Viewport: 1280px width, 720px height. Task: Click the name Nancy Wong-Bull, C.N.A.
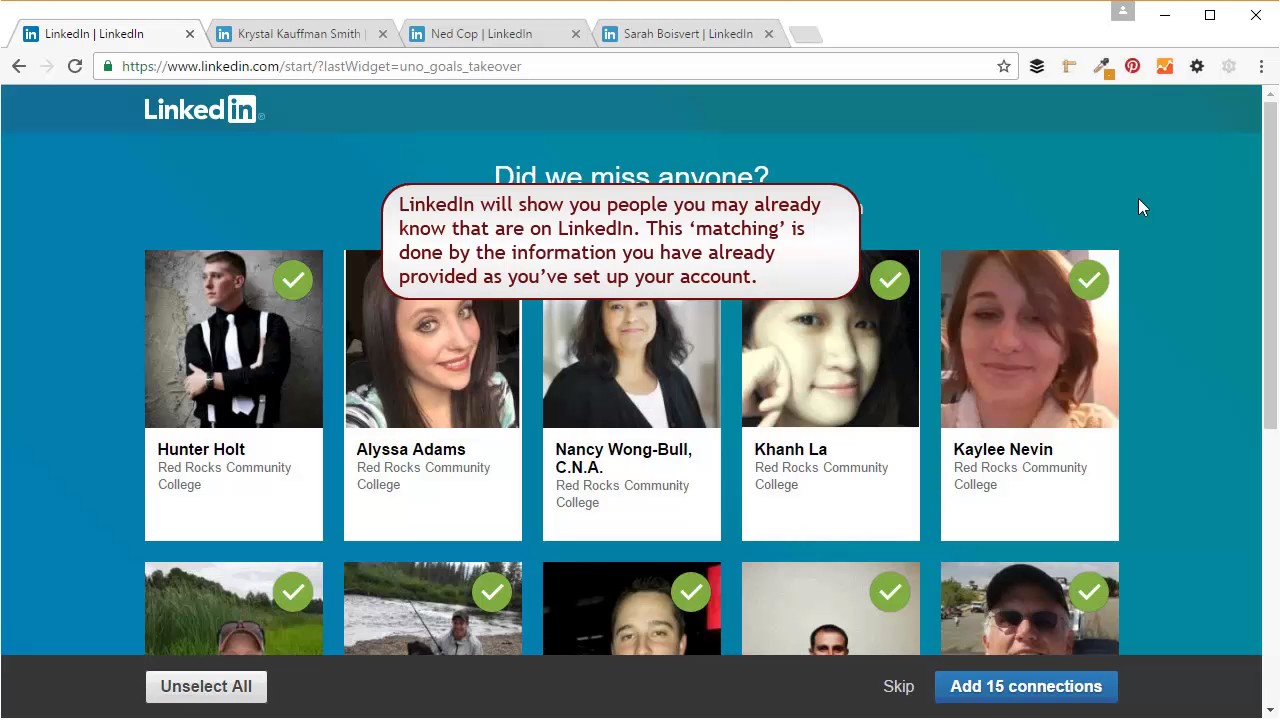click(x=624, y=458)
